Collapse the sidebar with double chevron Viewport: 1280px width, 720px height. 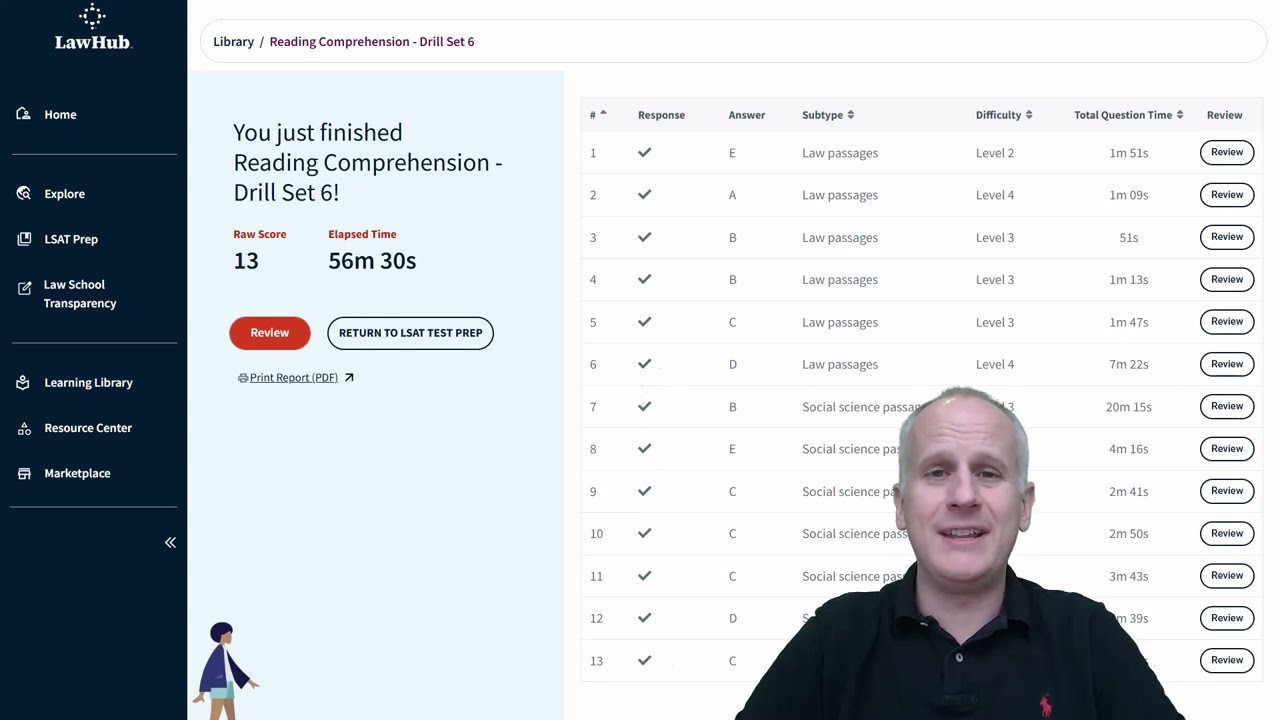tap(170, 542)
